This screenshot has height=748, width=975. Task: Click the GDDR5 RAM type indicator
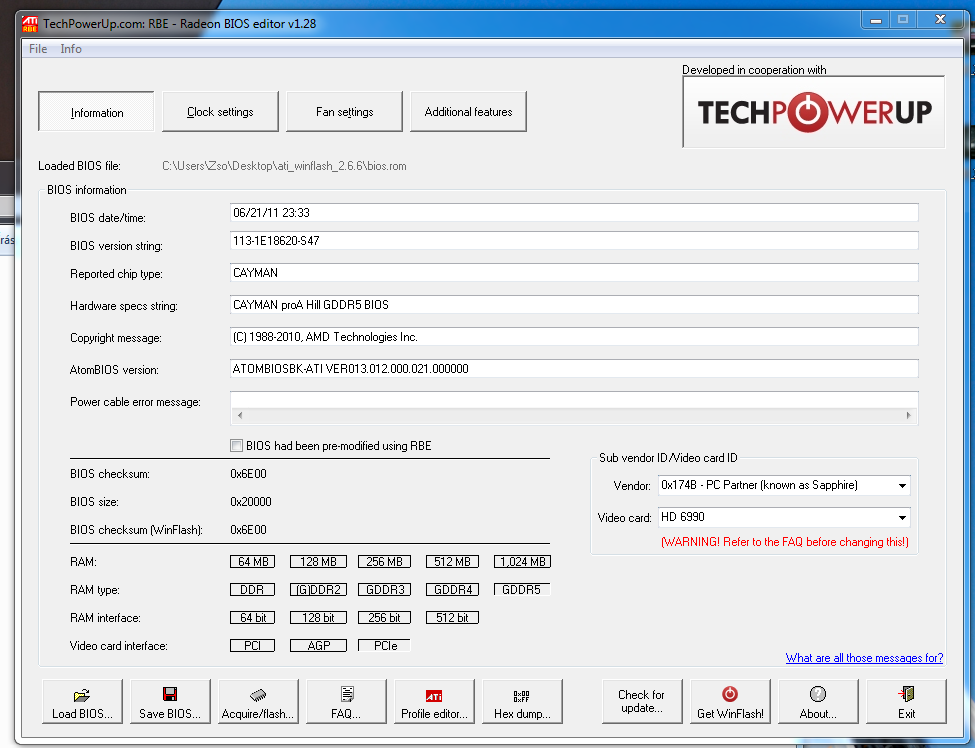coord(522,589)
